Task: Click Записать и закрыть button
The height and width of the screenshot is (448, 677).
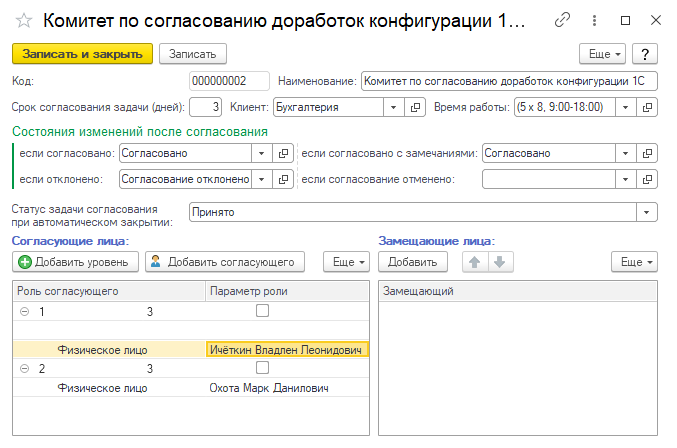Action: tap(82, 54)
